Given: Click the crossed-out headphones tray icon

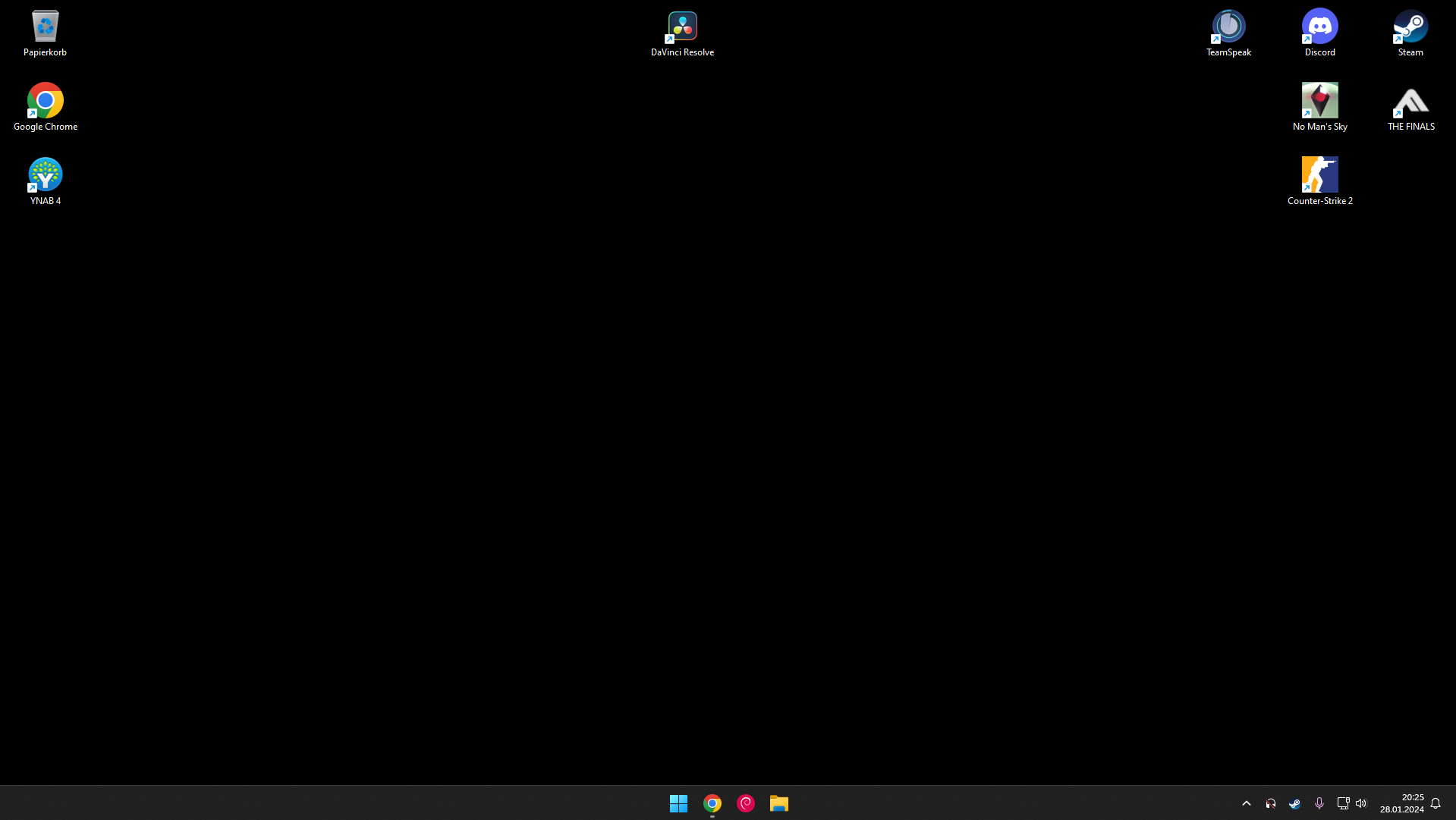Looking at the screenshot, I should [1270, 803].
